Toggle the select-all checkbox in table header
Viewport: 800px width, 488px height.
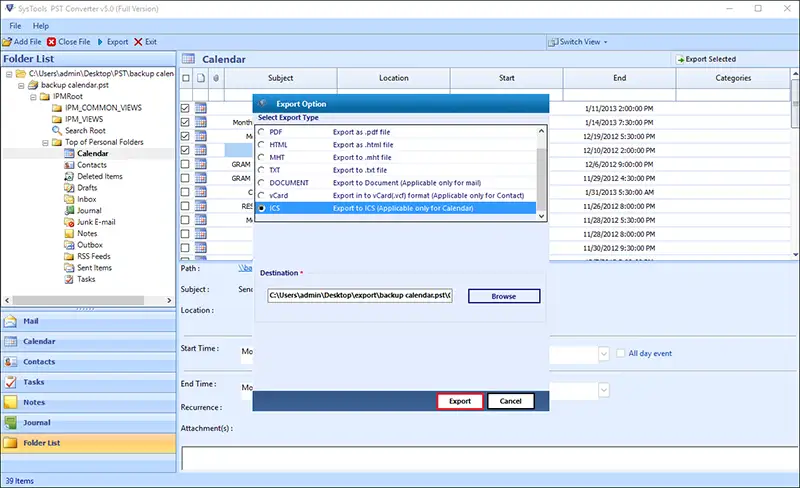pyautogui.click(x=186, y=78)
